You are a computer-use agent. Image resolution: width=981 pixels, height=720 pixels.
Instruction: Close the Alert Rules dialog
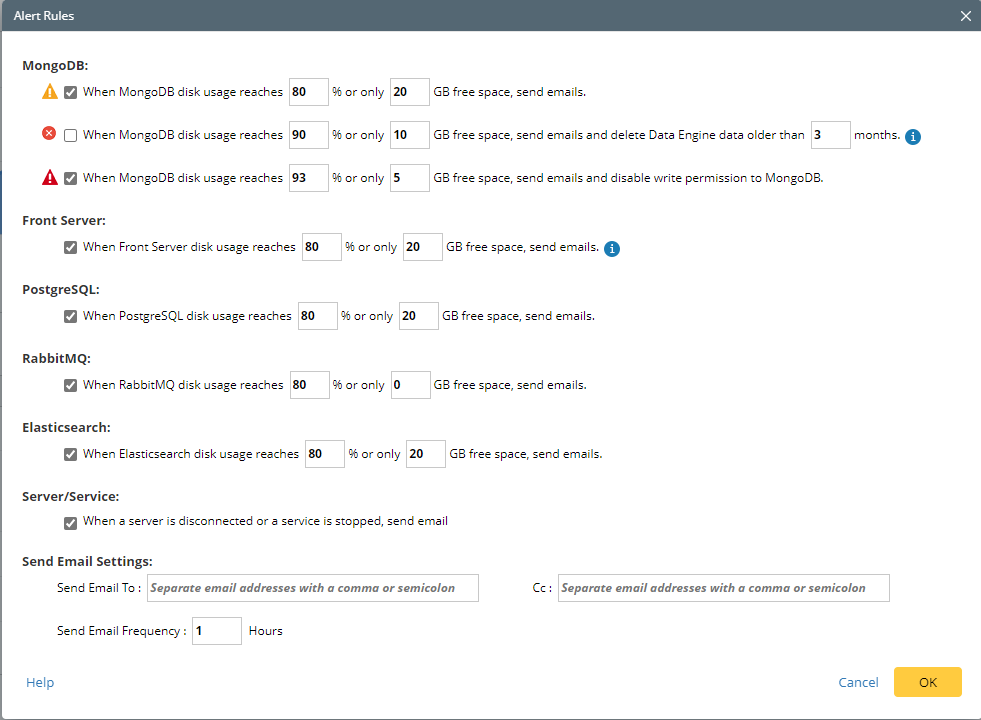tap(965, 16)
